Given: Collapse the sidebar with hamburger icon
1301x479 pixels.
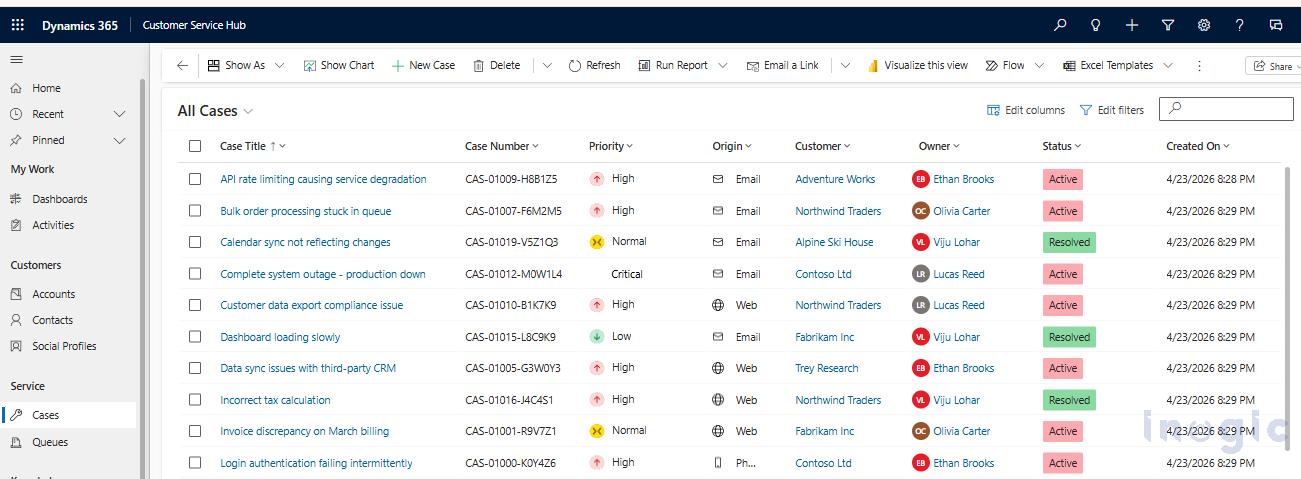Looking at the screenshot, I should (16, 60).
